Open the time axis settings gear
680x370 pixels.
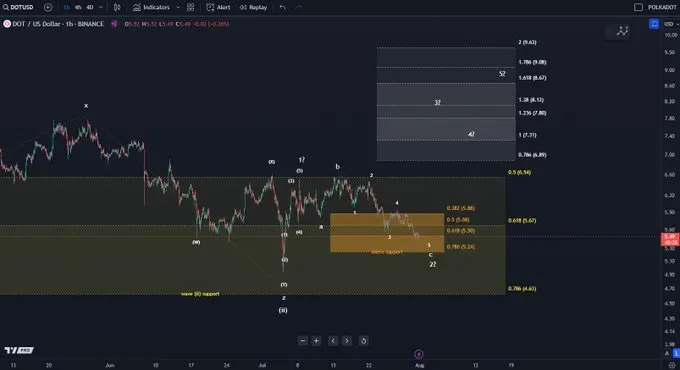click(671, 365)
